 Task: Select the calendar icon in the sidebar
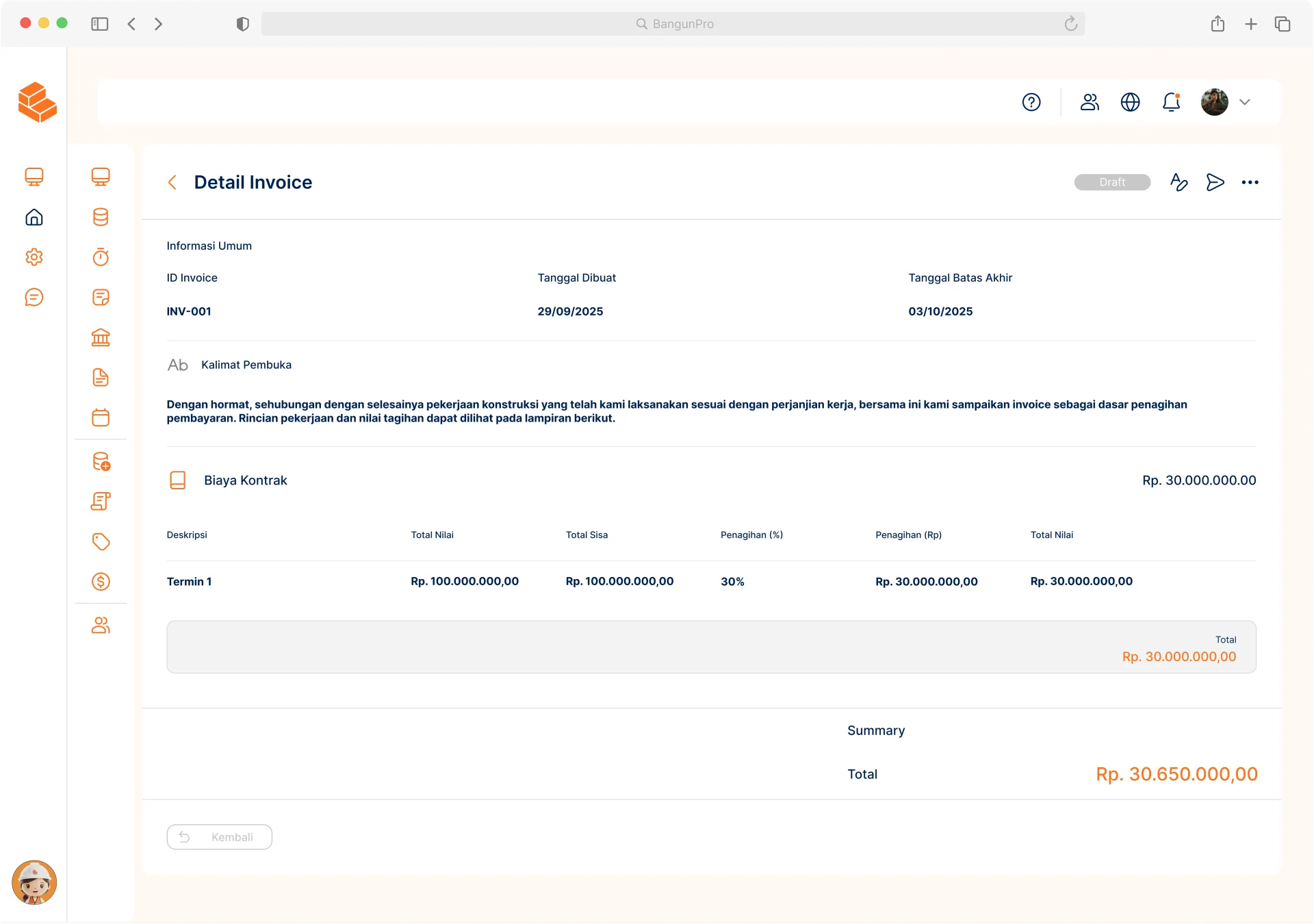[x=101, y=418]
